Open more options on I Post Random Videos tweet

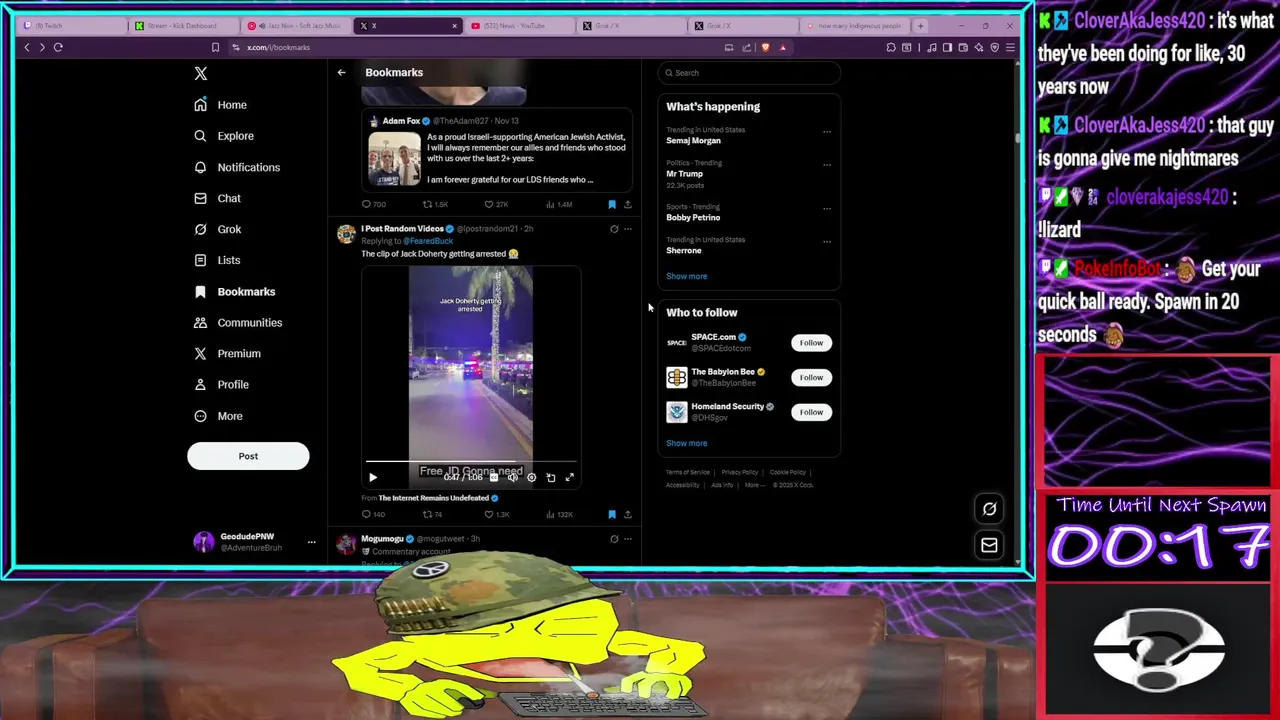pyautogui.click(x=628, y=229)
